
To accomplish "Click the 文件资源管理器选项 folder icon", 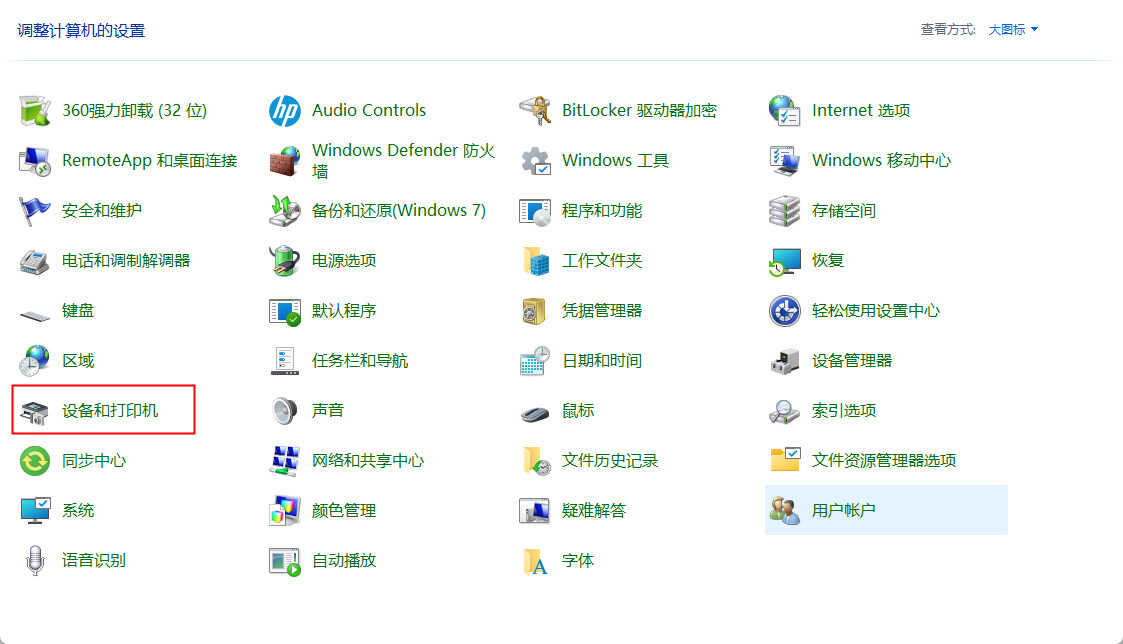I will (784, 461).
